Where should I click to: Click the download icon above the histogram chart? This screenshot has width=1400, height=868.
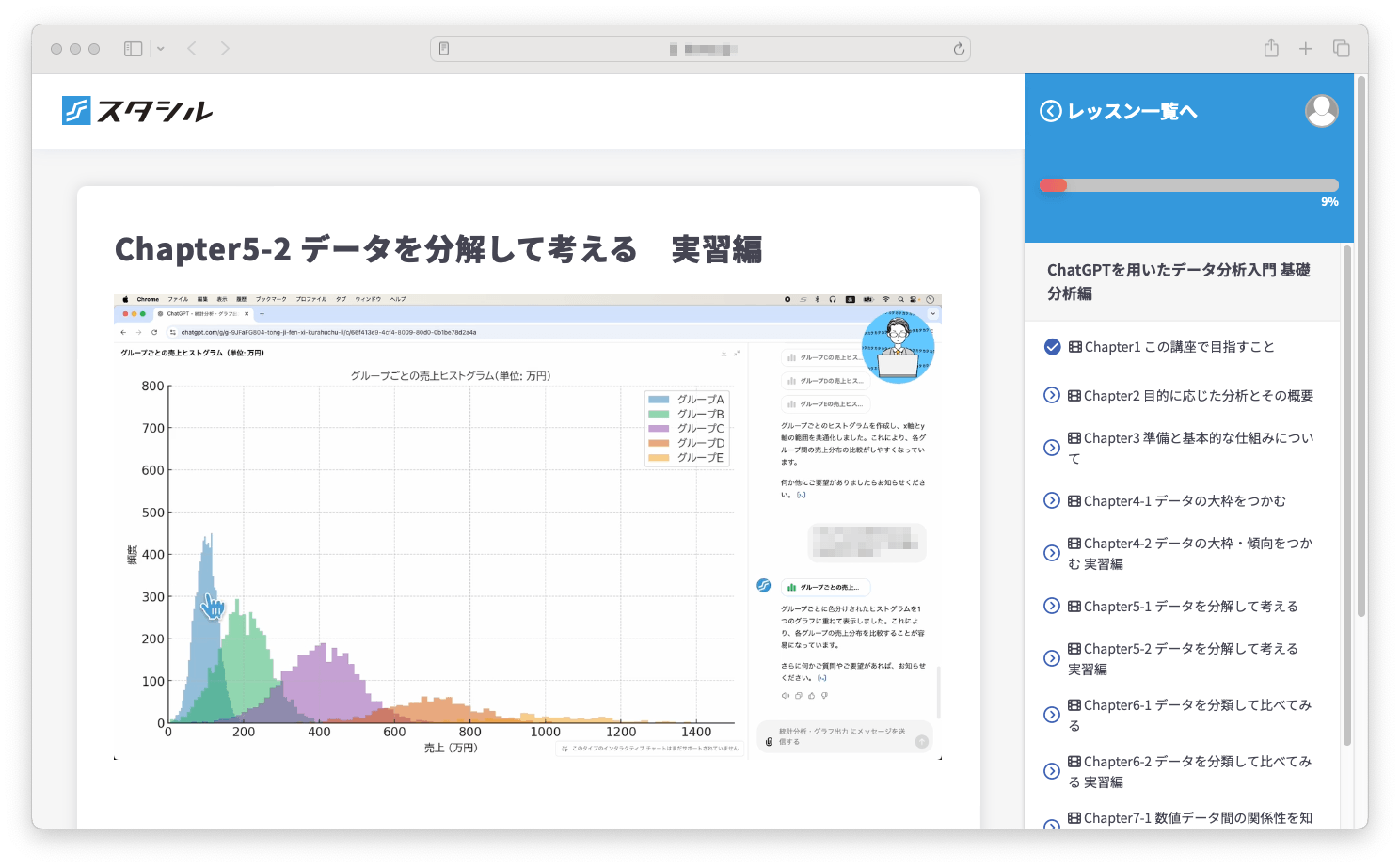pos(724,353)
